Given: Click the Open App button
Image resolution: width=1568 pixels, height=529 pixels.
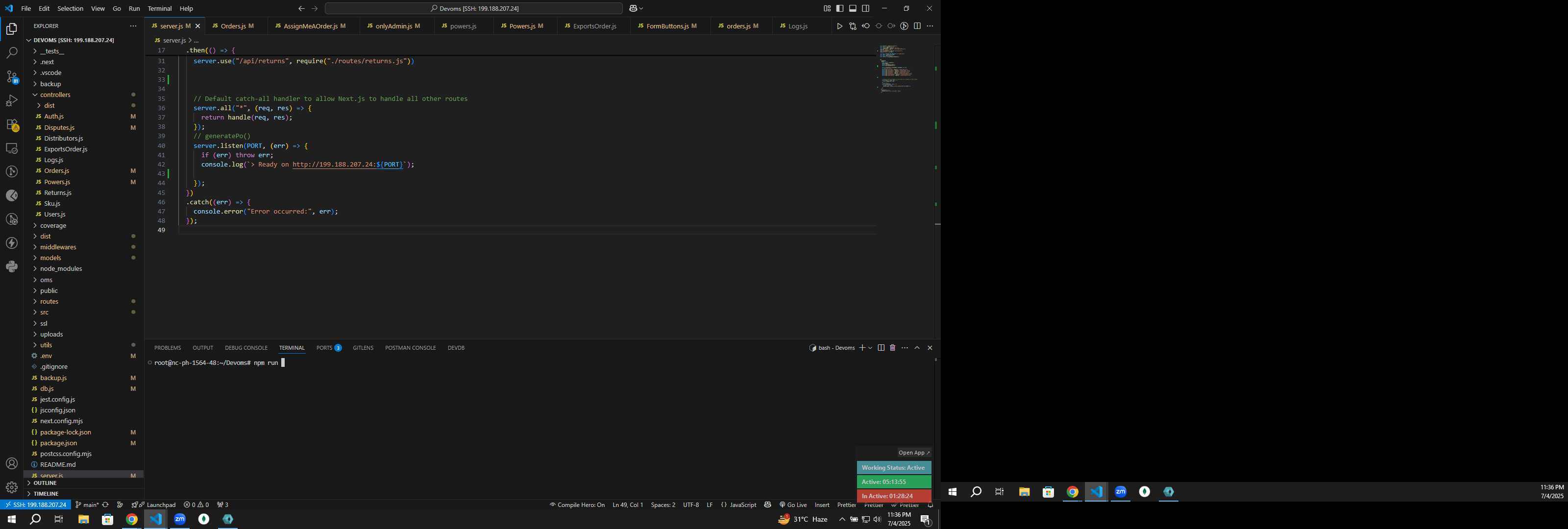Looking at the screenshot, I should (x=914, y=452).
